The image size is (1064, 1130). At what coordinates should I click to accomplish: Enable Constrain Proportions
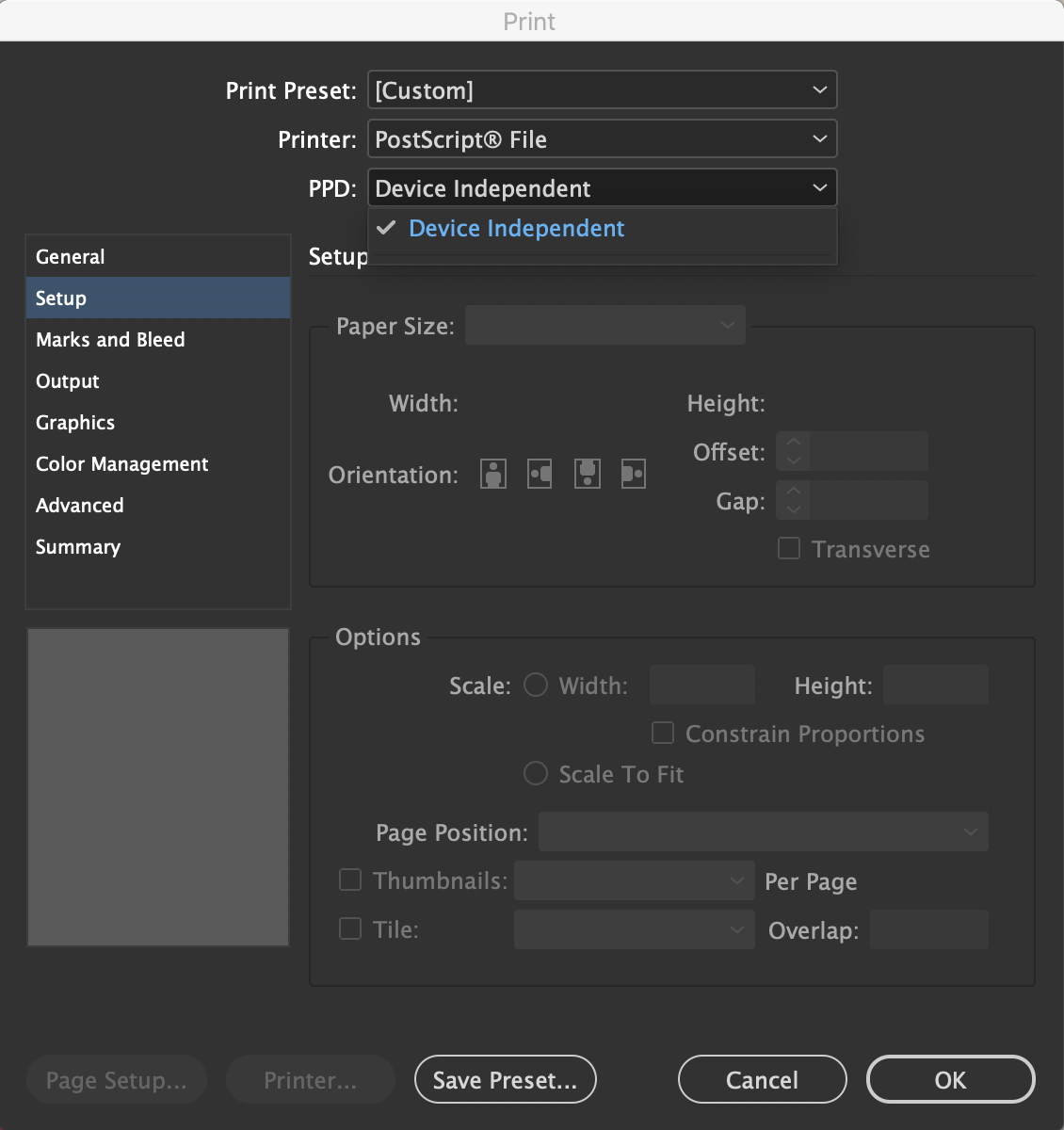click(662, 733)
